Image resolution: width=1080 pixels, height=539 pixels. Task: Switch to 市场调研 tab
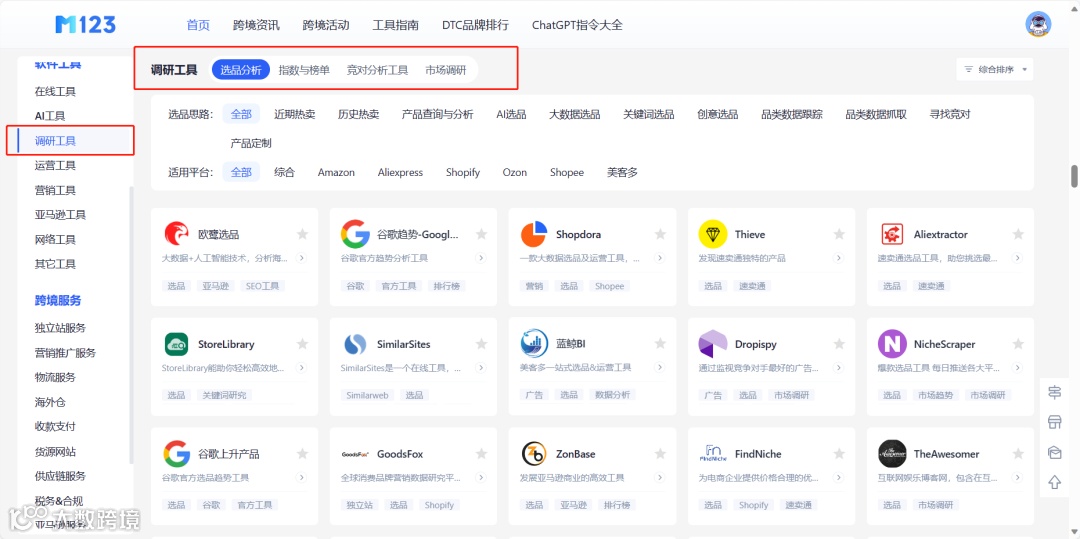pyautogui.click(x=446, y=70)
